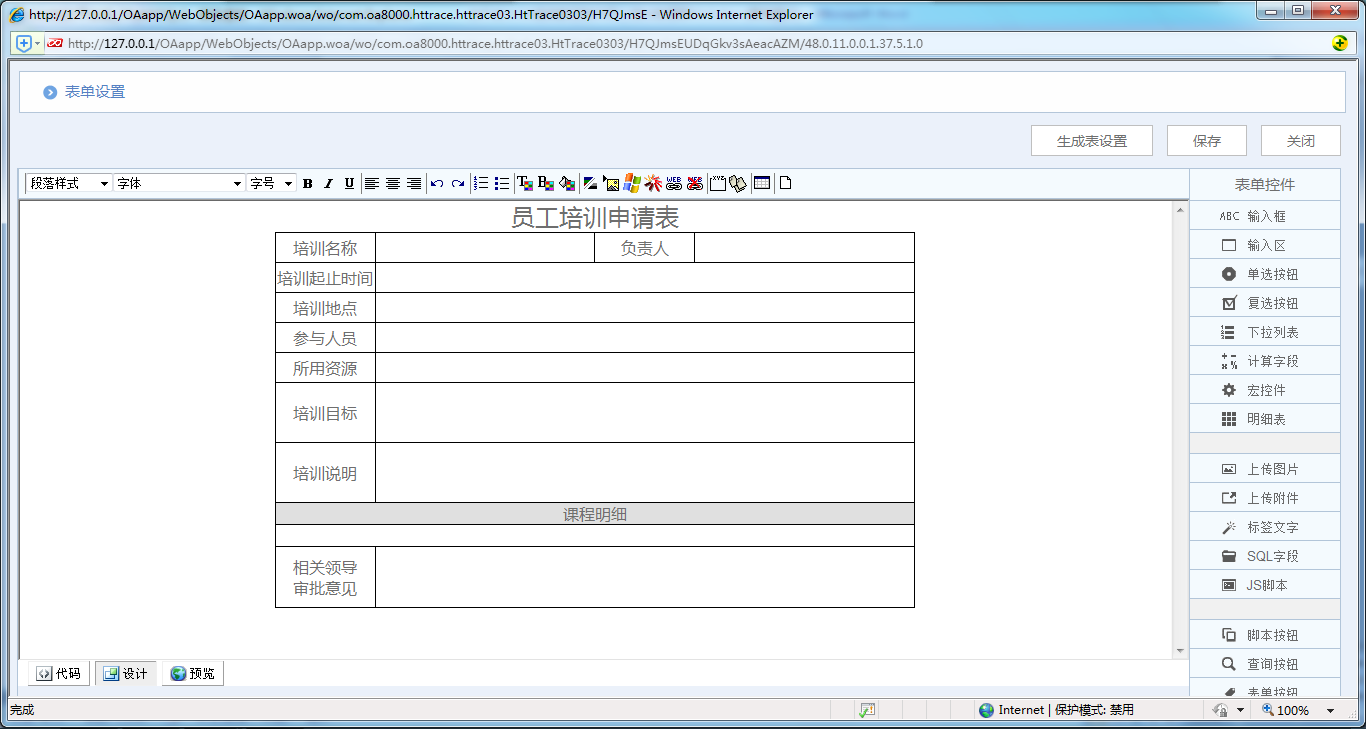Add a JS脚本 script control
Screen dimensions: 1366x729
1264,584
